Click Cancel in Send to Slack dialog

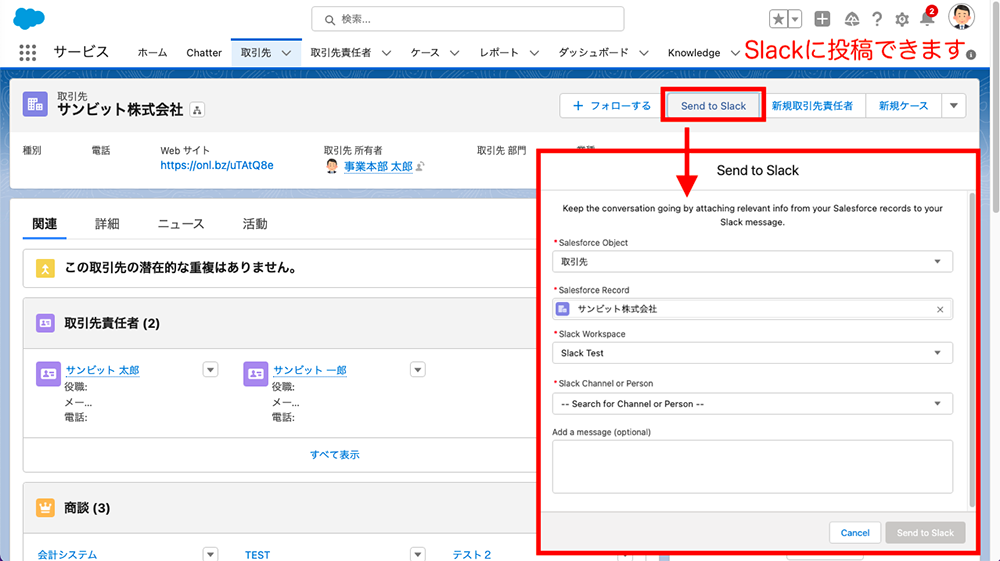pos(855,532)
